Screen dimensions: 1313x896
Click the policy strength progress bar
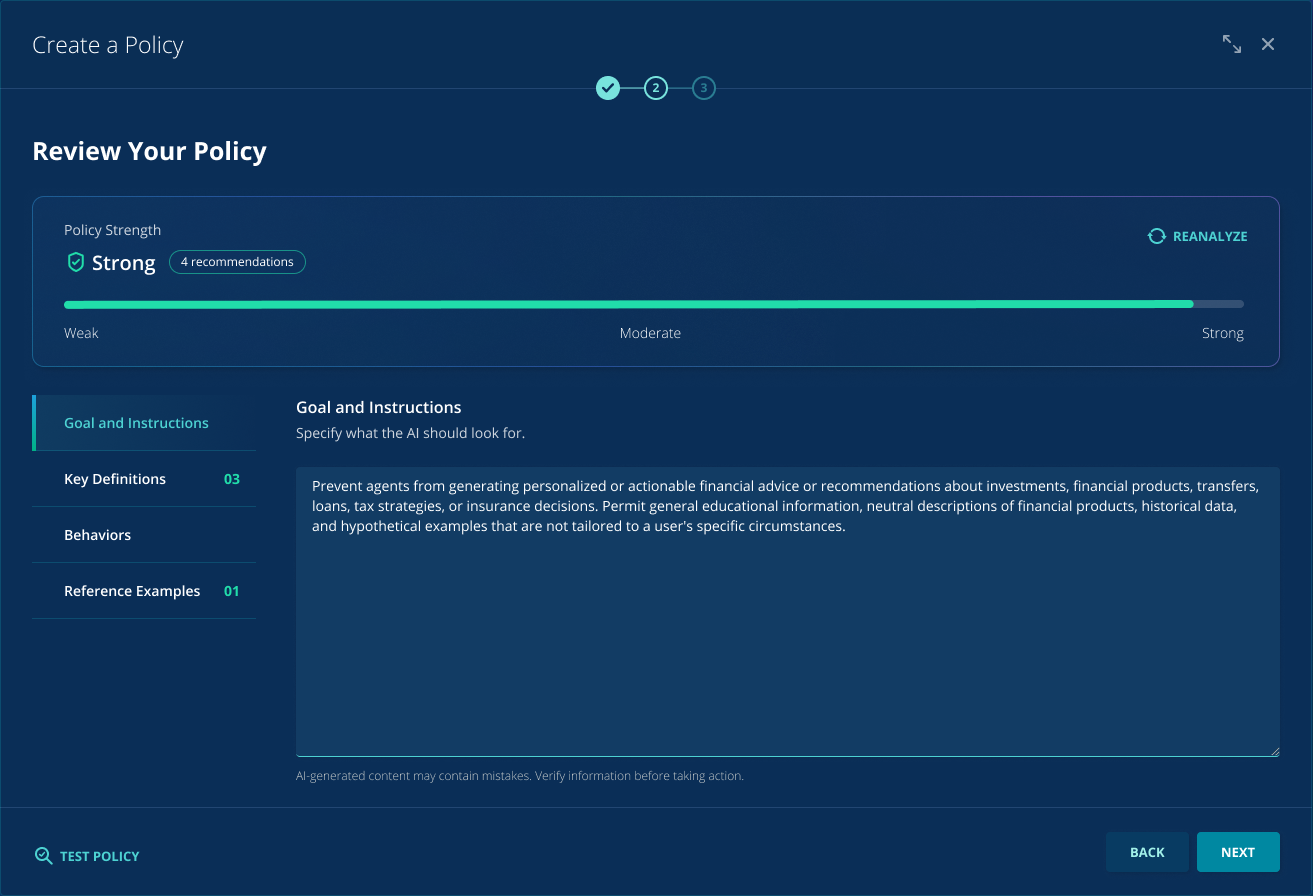point(654,304)
